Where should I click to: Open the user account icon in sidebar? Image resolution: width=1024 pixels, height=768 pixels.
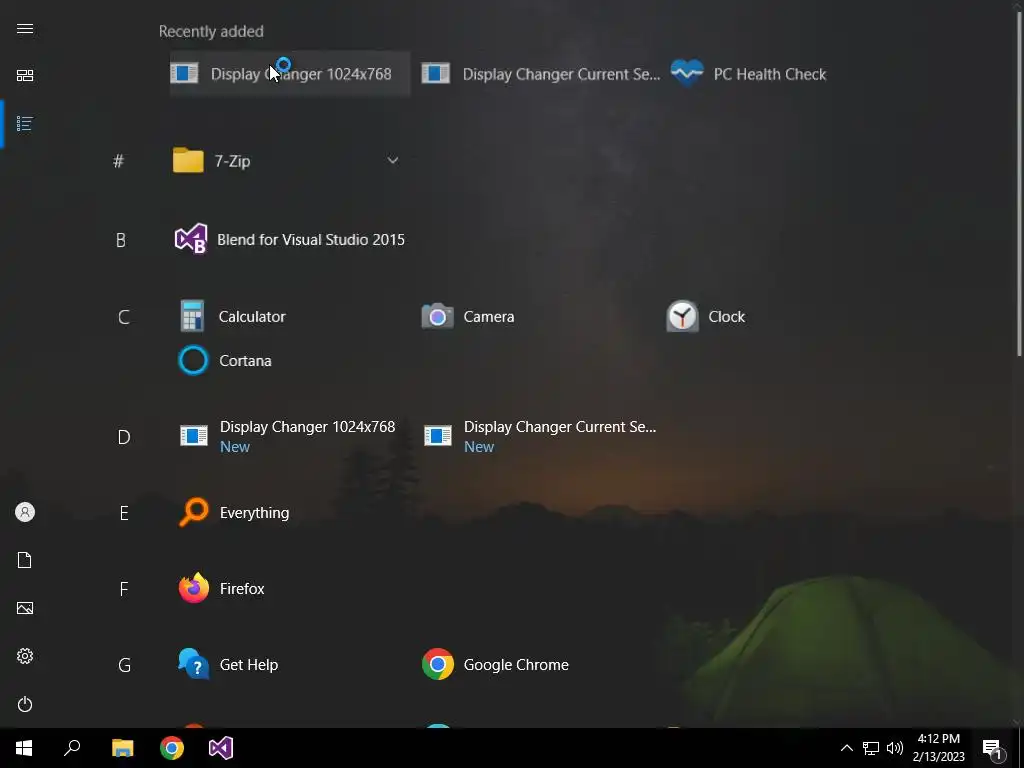25,512
